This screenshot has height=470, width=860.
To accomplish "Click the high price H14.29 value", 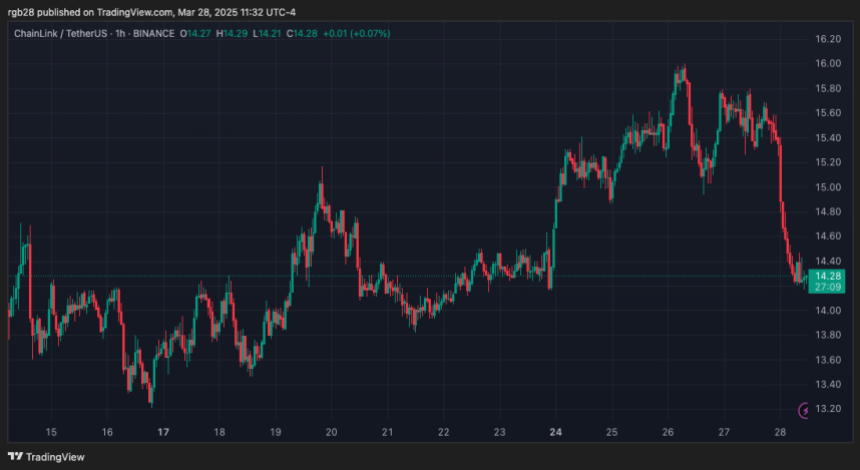I will (x=235, y=33).
